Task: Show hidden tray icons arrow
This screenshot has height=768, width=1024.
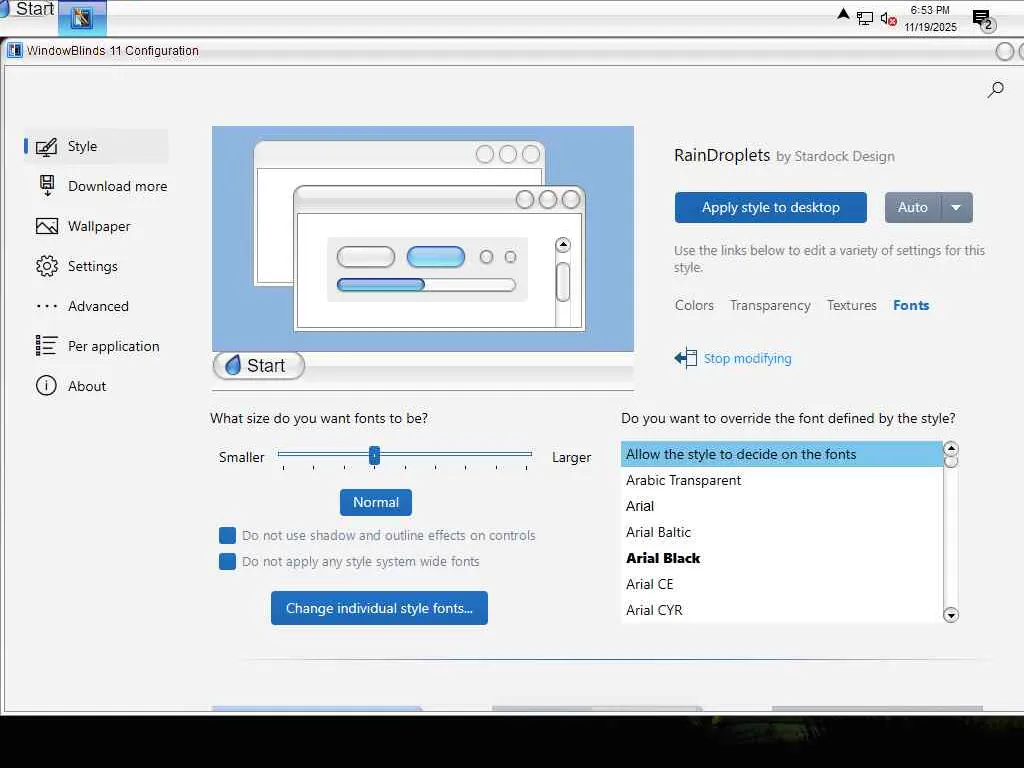Action: coord(843,14)
